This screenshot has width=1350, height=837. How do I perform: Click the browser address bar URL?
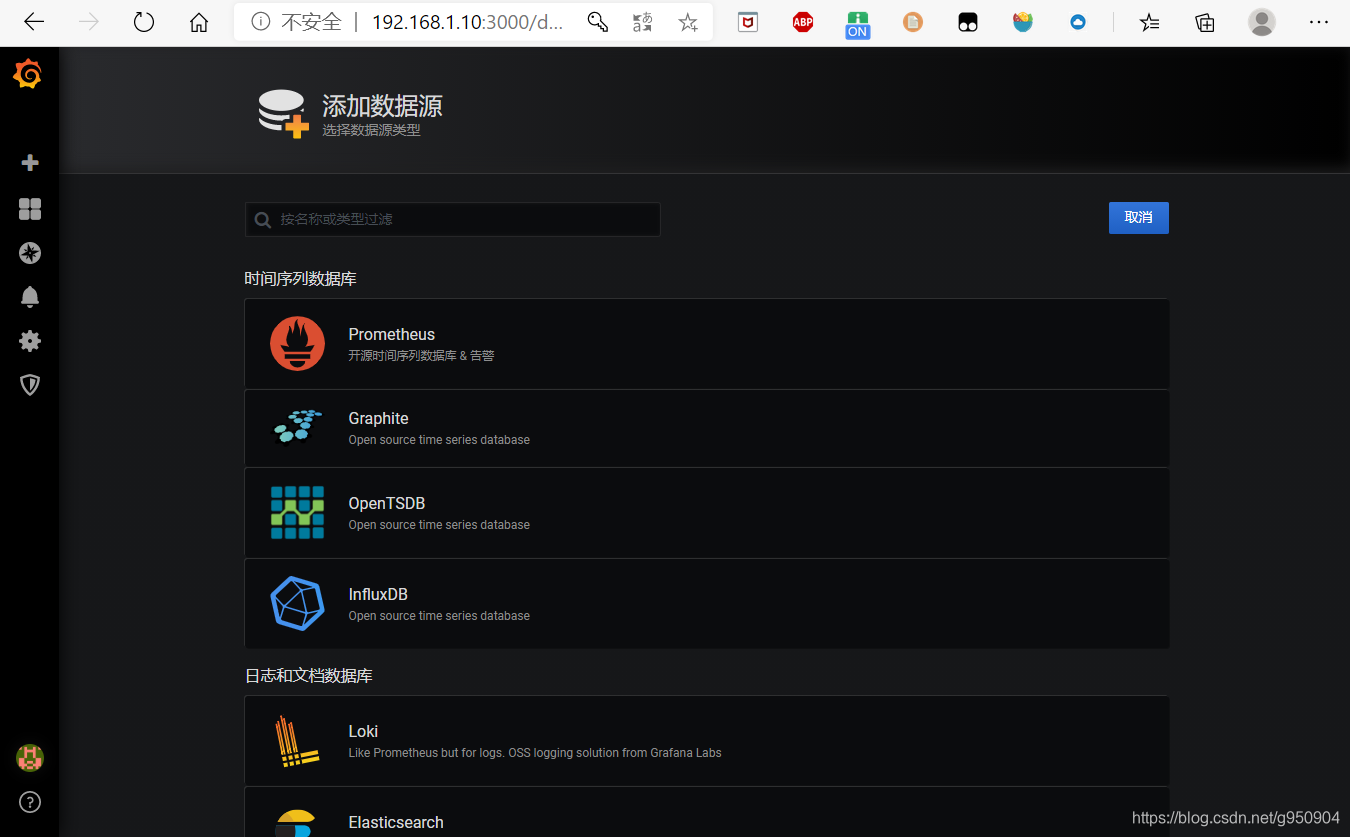[467, 22]
